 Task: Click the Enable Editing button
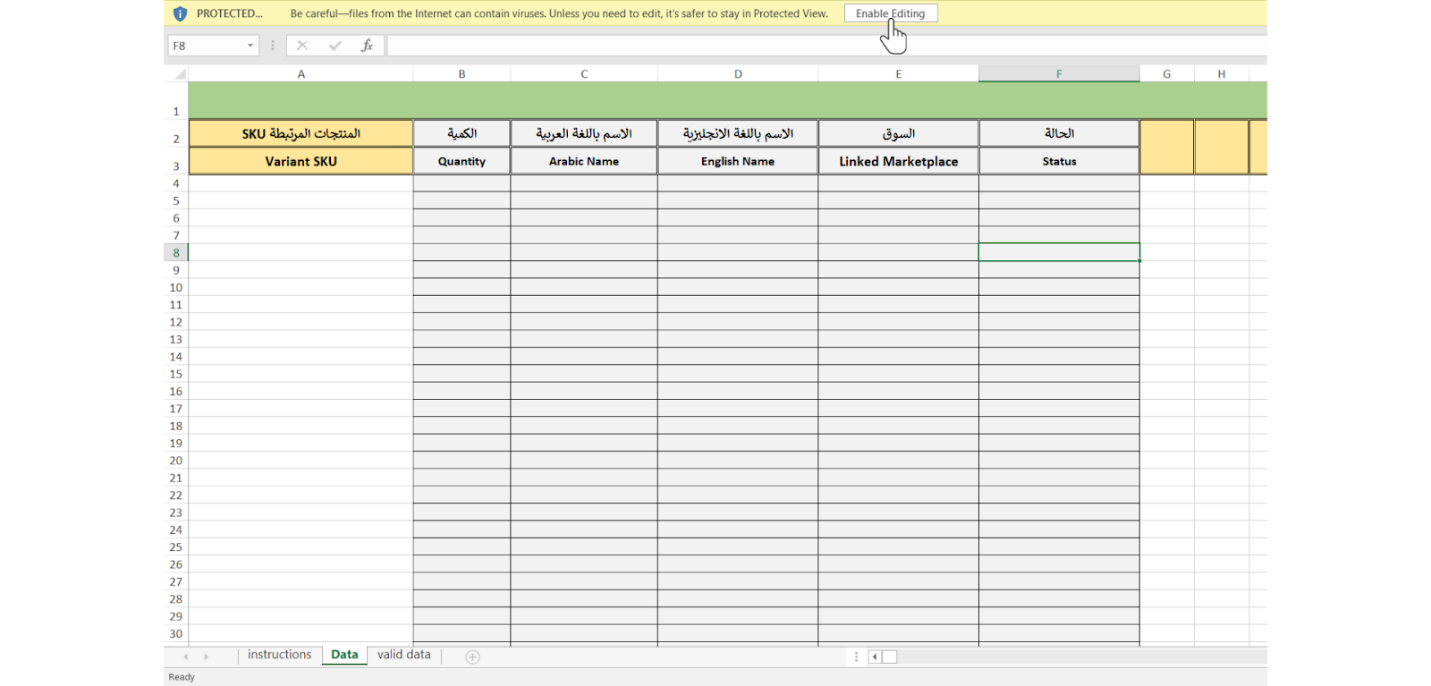click(x=890, y=13)
